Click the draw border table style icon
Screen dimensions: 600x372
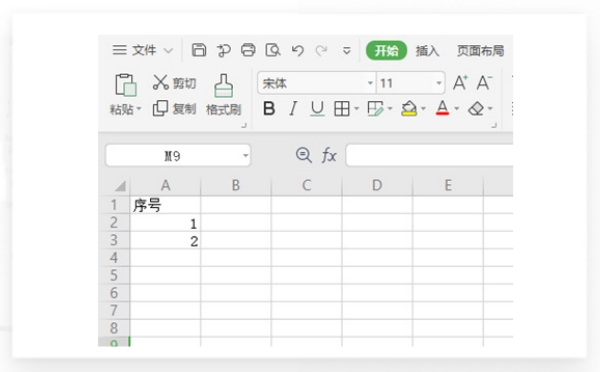[x=375, y=109]
